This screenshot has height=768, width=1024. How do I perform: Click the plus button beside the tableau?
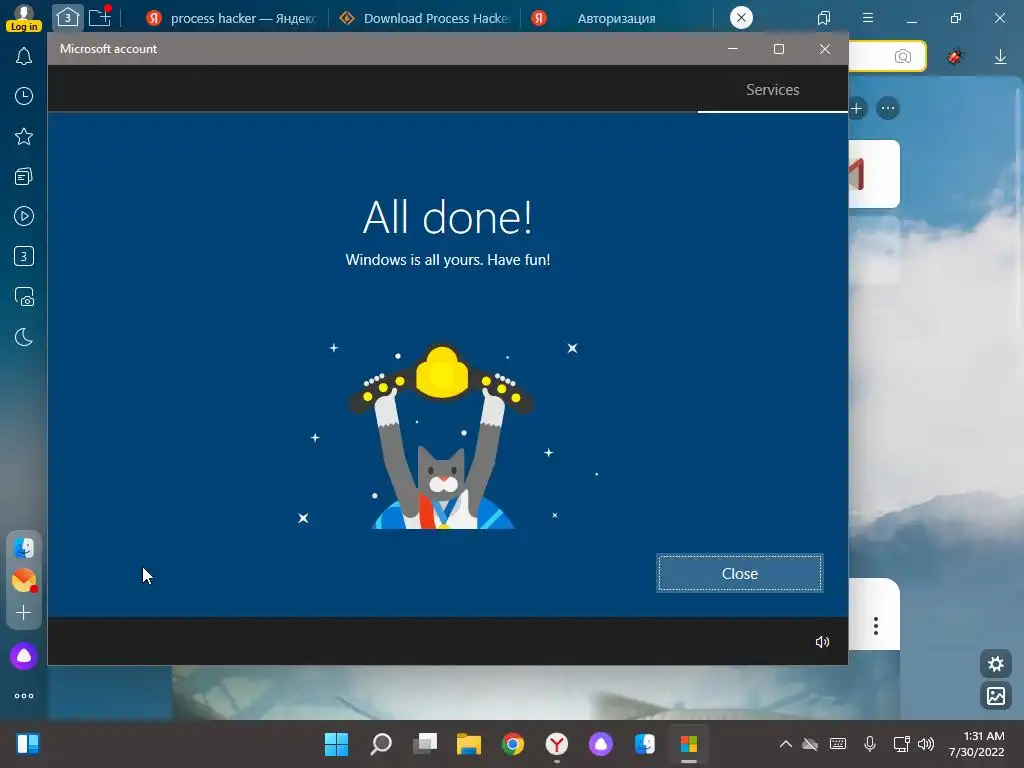pyautogui.click(x=857, y=108)
